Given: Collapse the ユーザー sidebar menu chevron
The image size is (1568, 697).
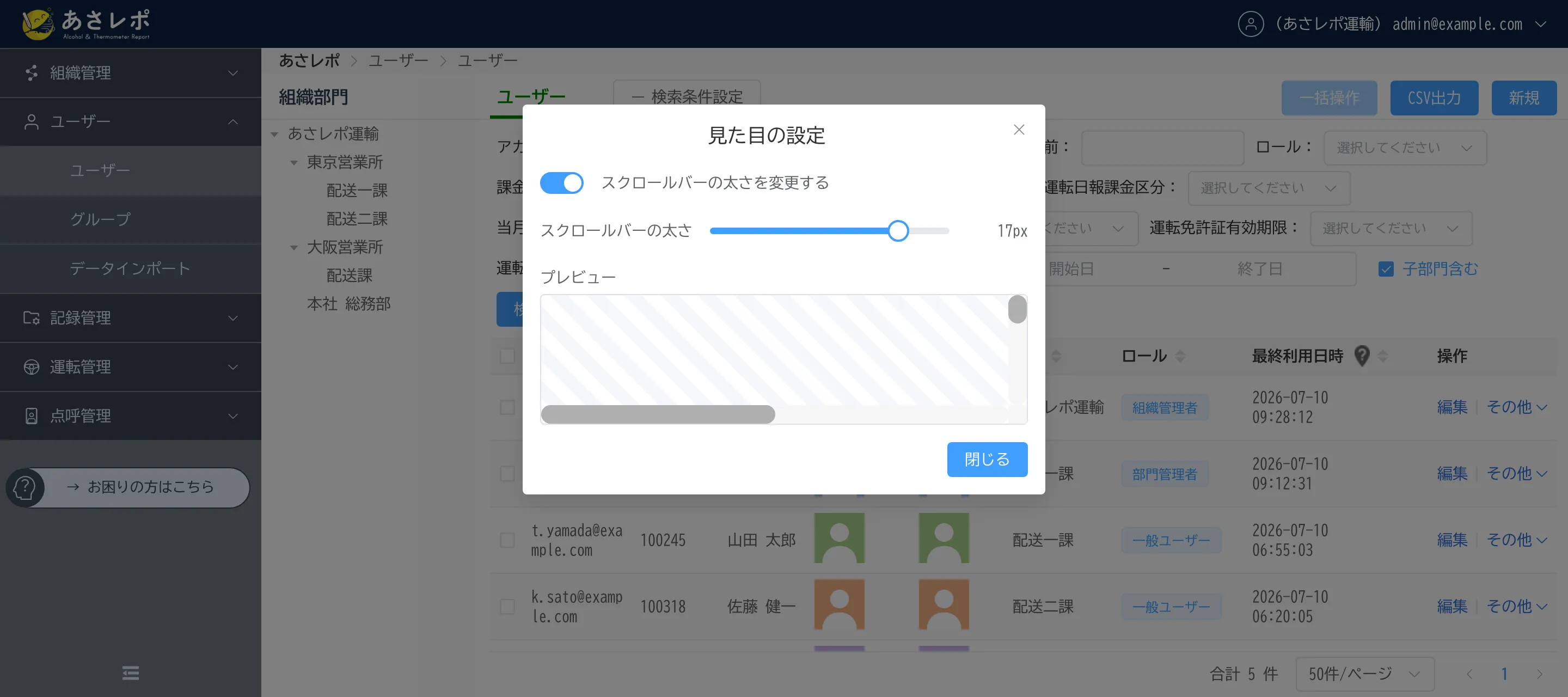Looking at the screenshot, I should (x=232, y=122).
